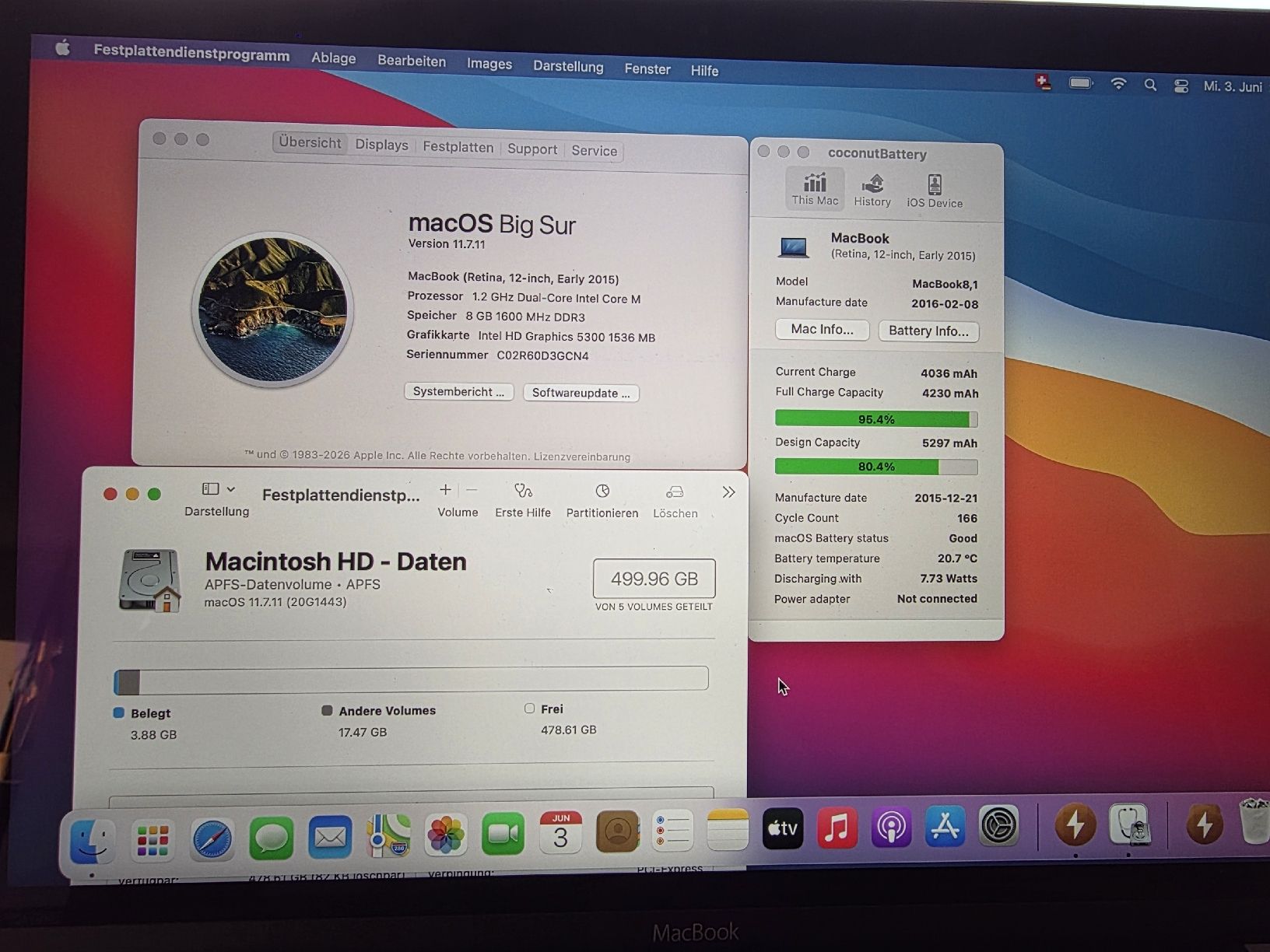Open the Apple menu
Image resolution: width=1270 pixels, height=952 pixels.
pyautogui.click(x=63, y=48)
